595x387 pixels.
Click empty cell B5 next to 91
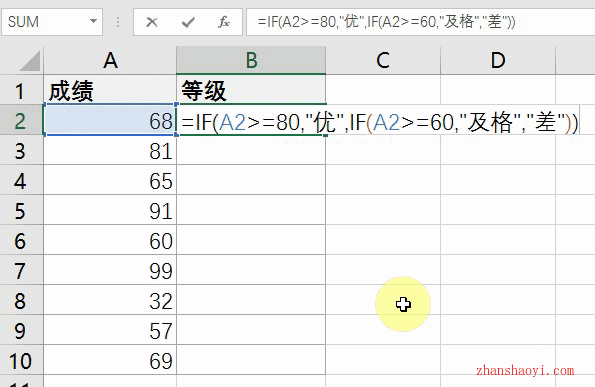click(251, 210)
